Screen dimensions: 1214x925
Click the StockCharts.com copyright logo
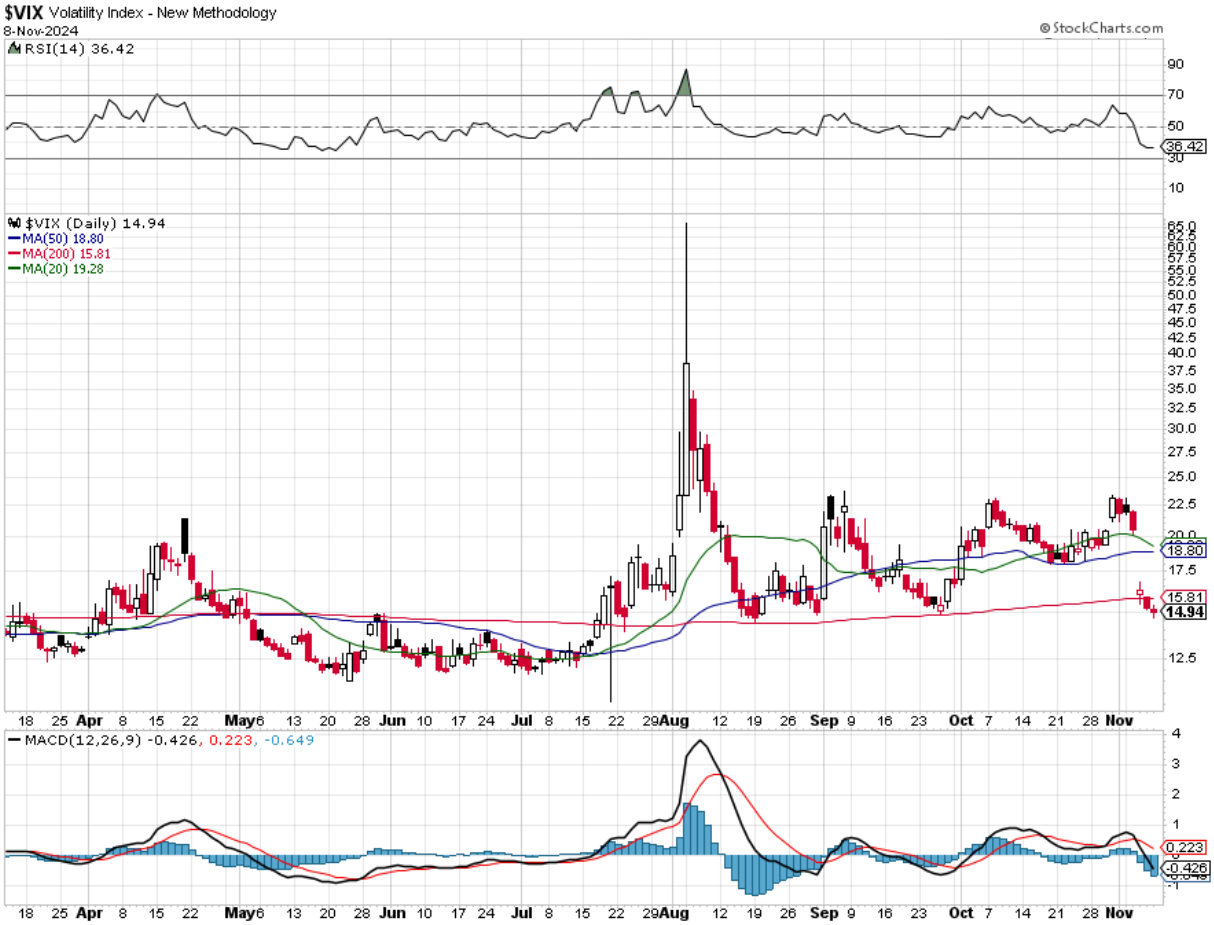tap(1100, 29)
